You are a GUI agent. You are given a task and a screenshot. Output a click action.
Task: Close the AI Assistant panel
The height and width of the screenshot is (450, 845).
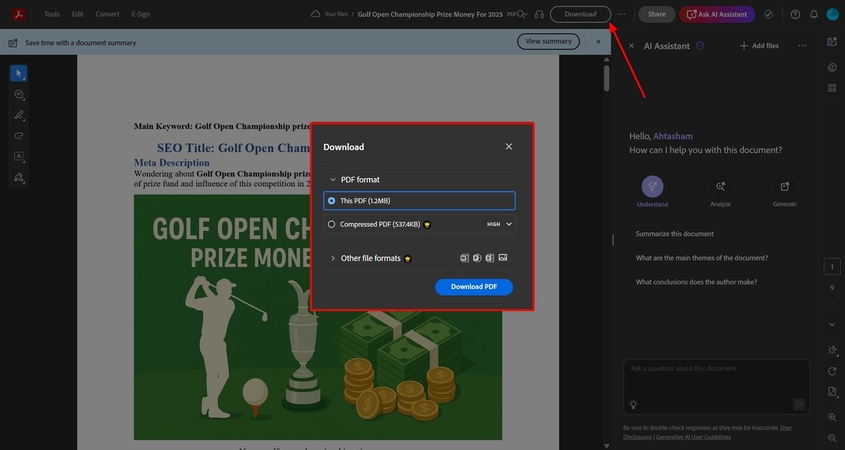point(632,46)
